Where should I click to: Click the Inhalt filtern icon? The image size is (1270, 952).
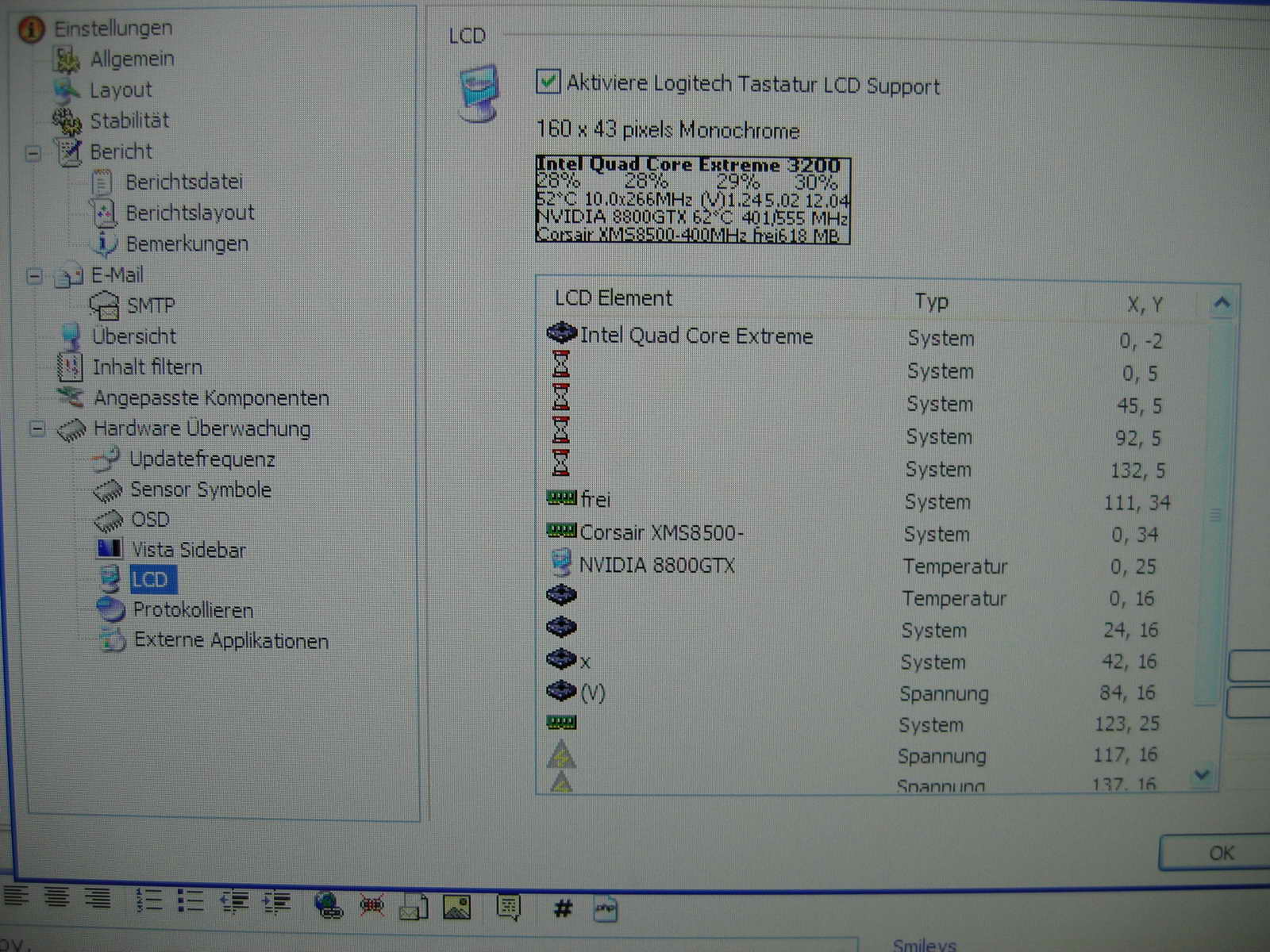pyautogui.click(x=70, y=367)
